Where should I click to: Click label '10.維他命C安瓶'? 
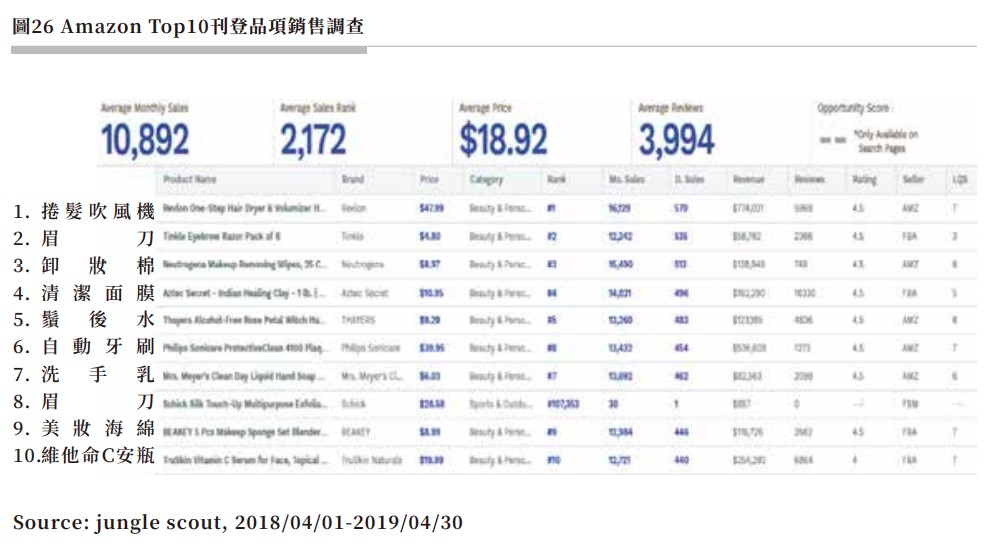click(x=83, y=456)
